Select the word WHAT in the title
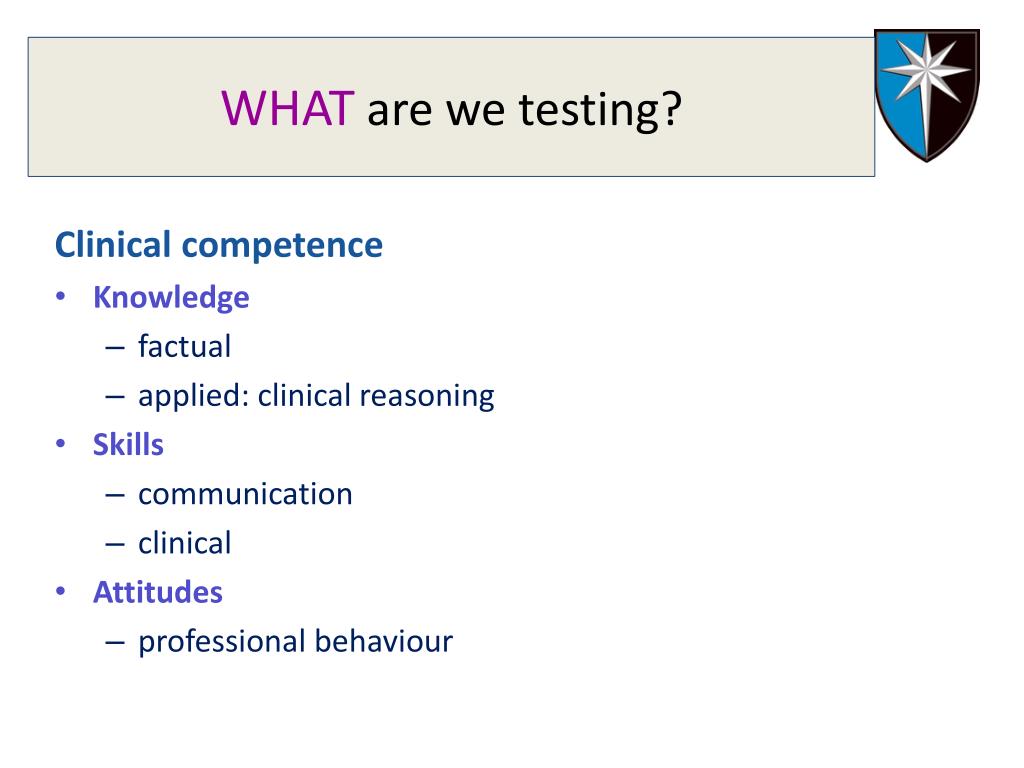This screenshot has width=1024, height=768. tap(288, 108)
